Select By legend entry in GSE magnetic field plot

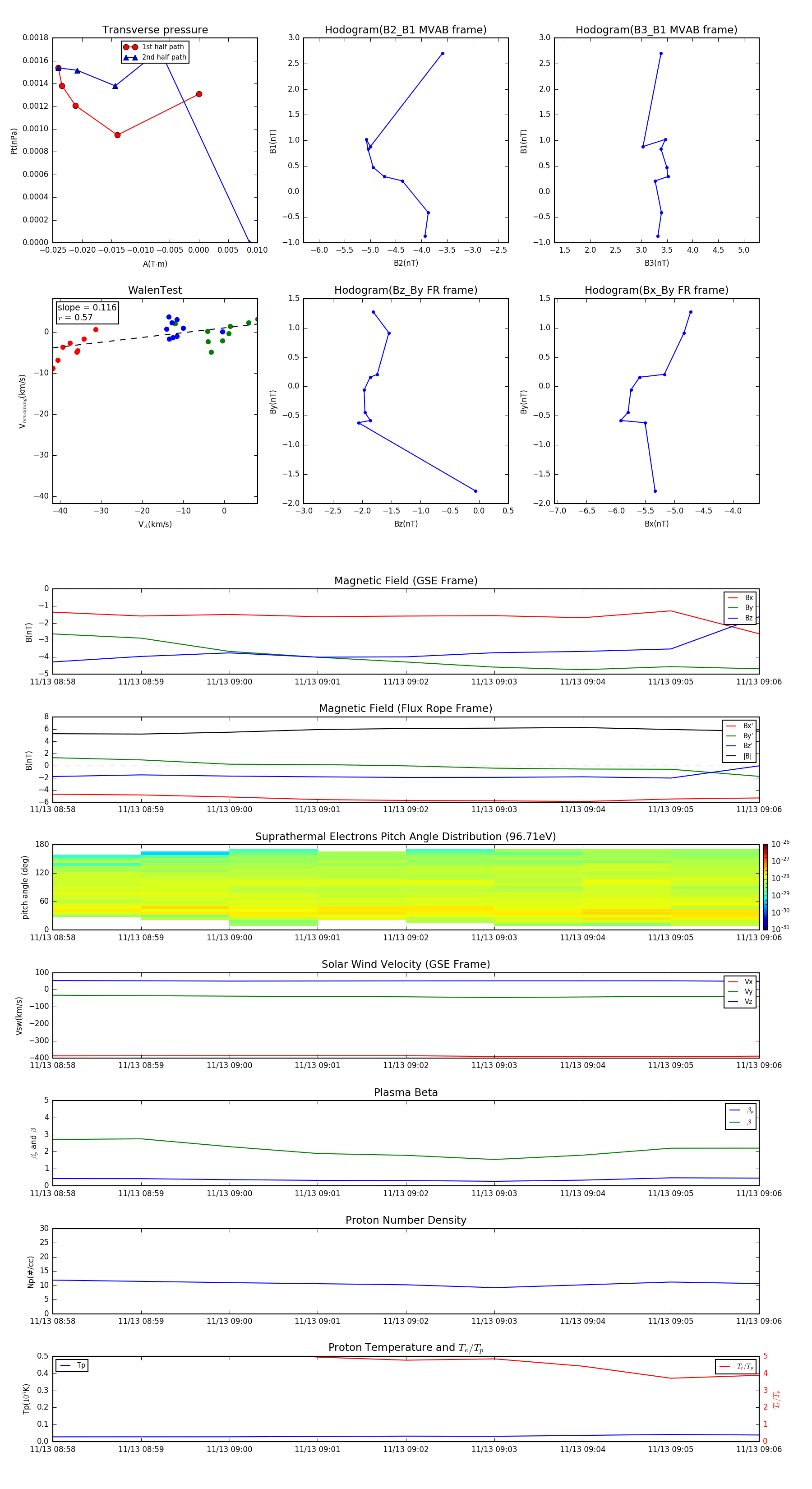[x=740, y=607]
